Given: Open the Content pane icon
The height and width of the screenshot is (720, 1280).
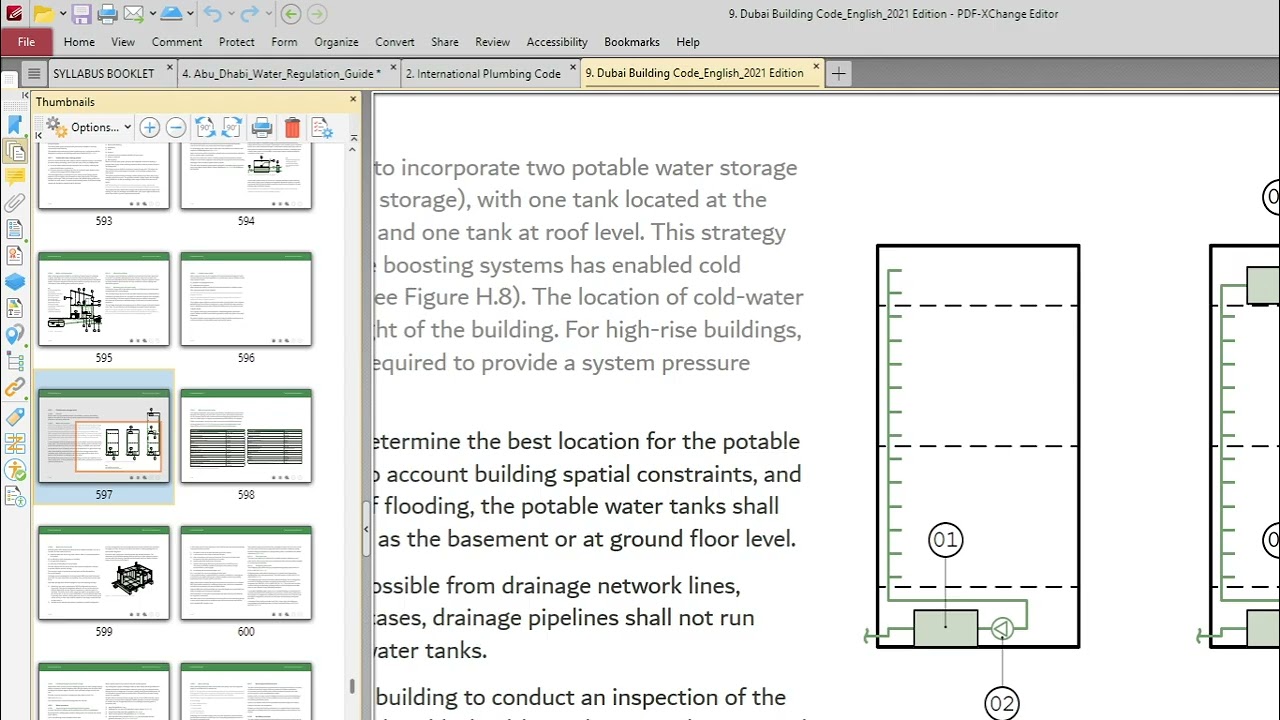Looking at the screenshot, I should click(x=15, y=308).
